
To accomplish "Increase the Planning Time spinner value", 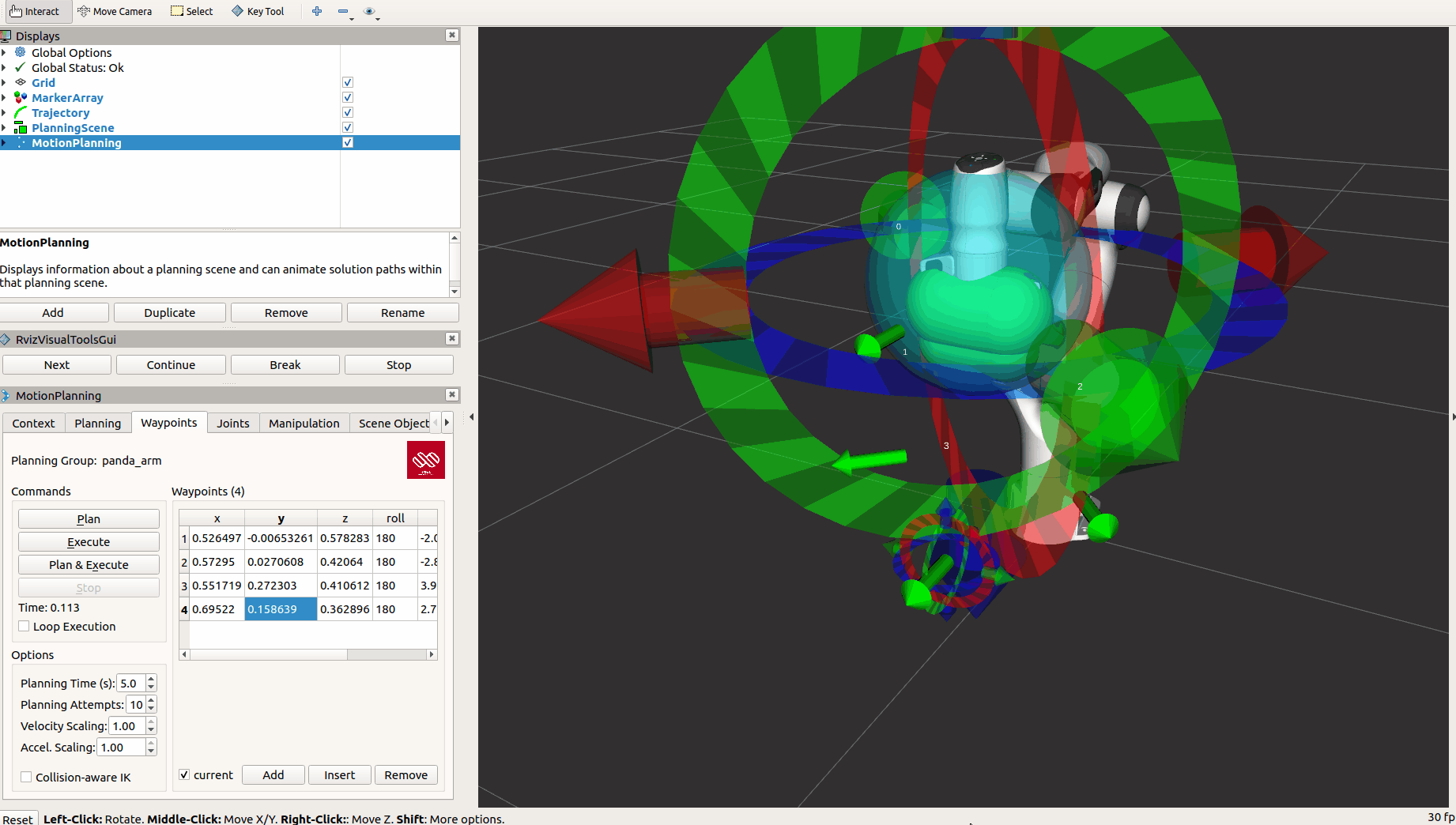I will (151, 679).
